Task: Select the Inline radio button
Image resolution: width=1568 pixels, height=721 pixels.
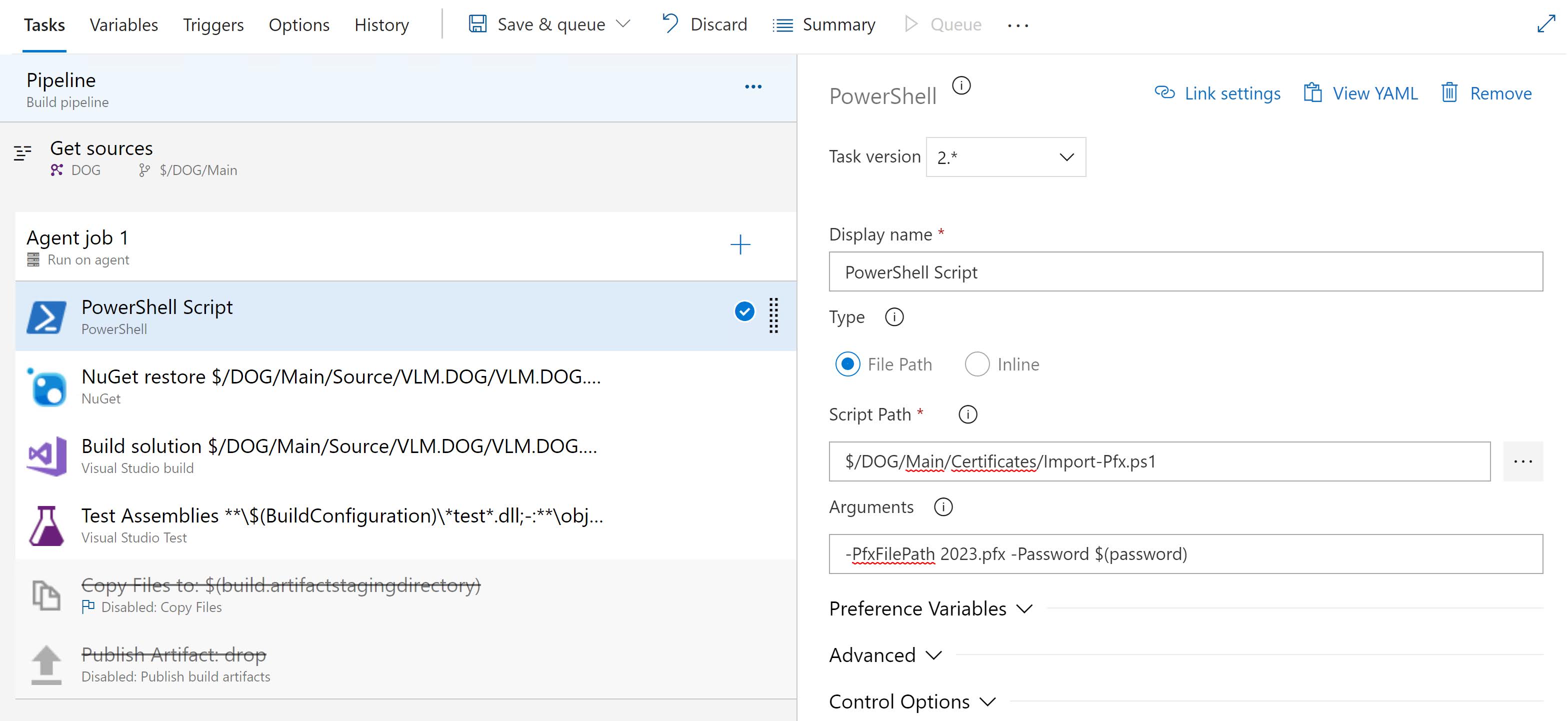Action: point(976,364)
